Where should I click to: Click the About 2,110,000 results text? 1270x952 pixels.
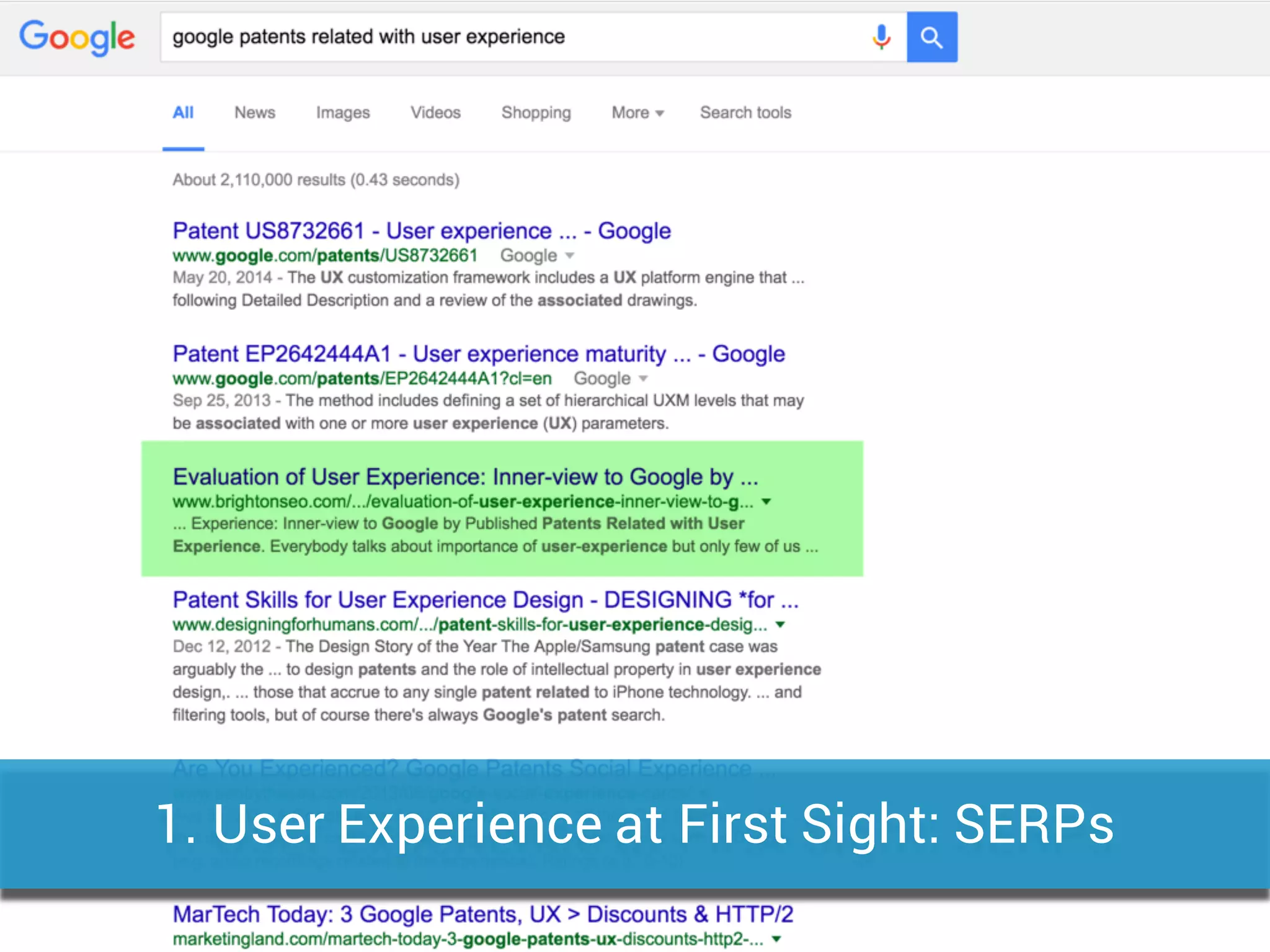click(x=316, y=180)
